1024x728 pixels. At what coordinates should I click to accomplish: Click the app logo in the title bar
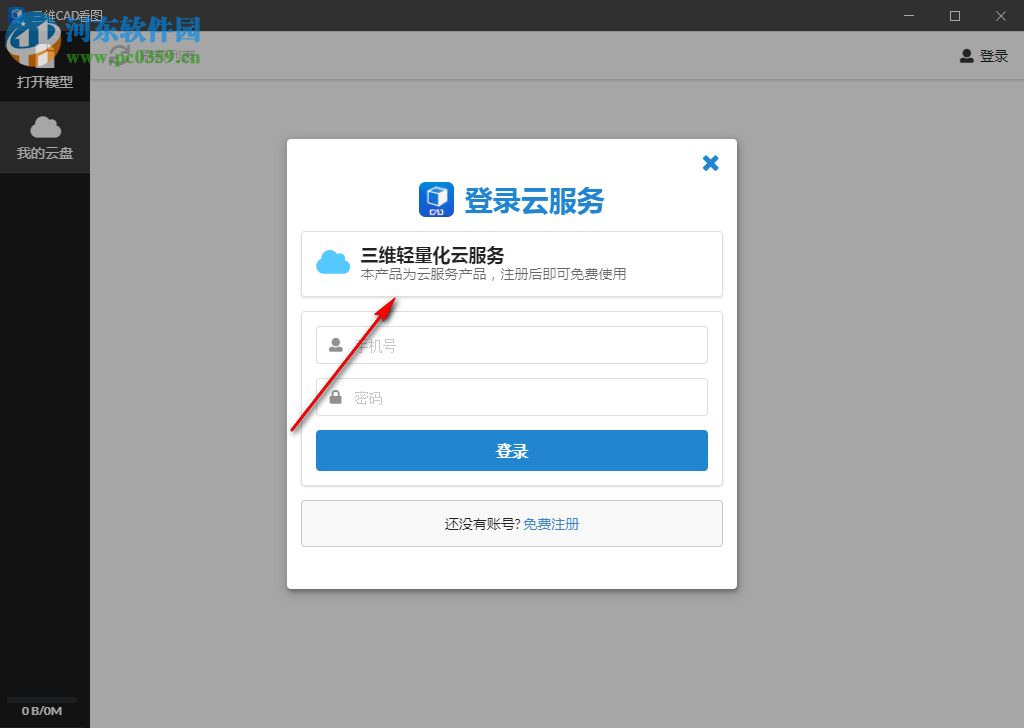pos(16,15)
